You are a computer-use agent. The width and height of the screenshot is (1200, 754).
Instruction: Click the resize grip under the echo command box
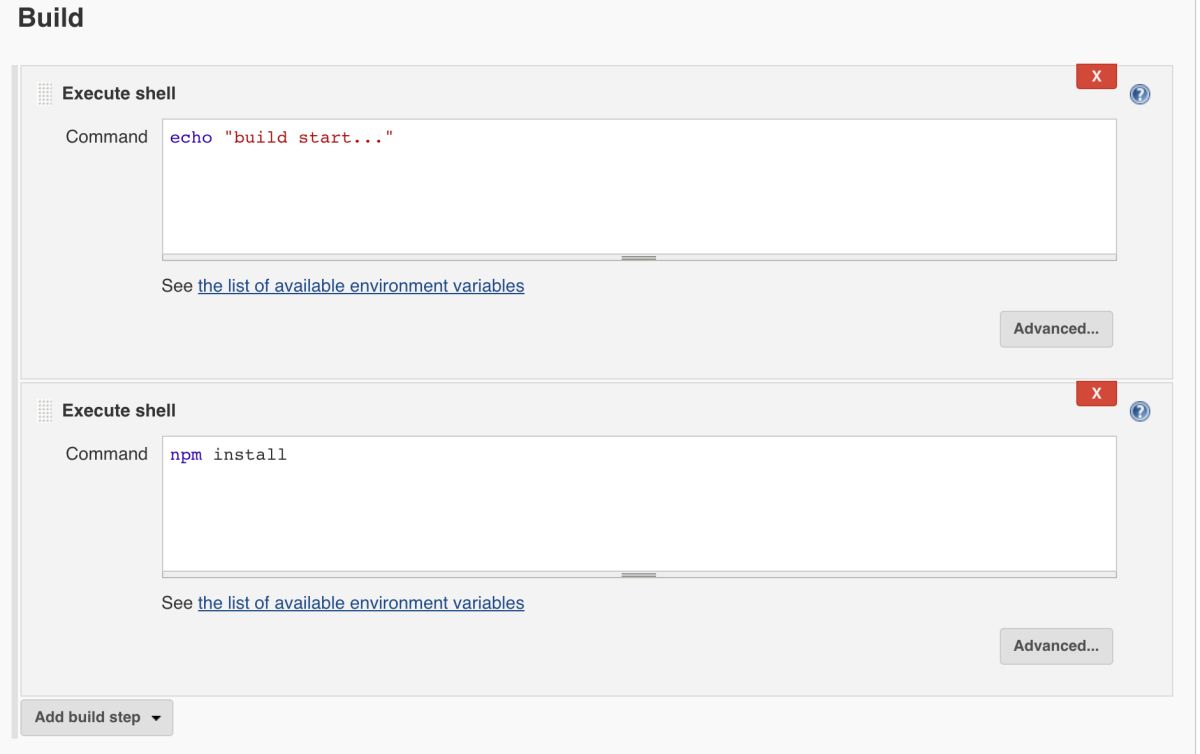coord(638,258)
